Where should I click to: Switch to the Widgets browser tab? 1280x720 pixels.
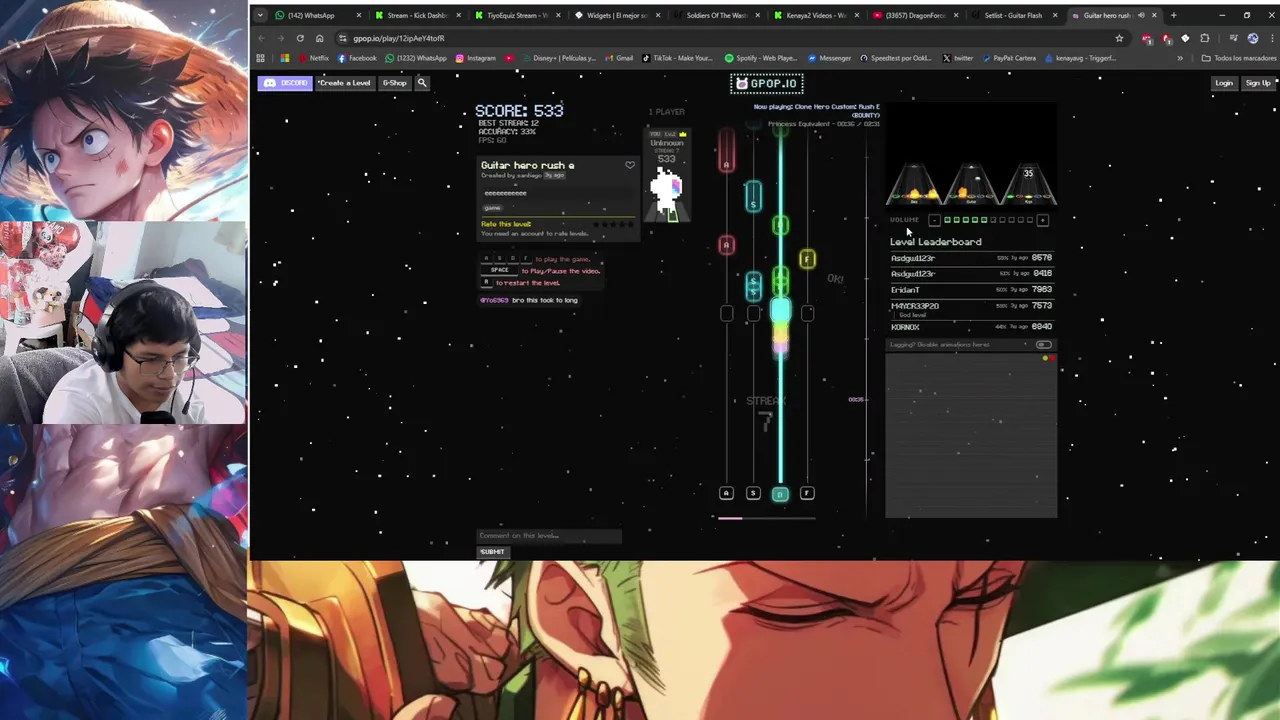[x=617, y=15]
